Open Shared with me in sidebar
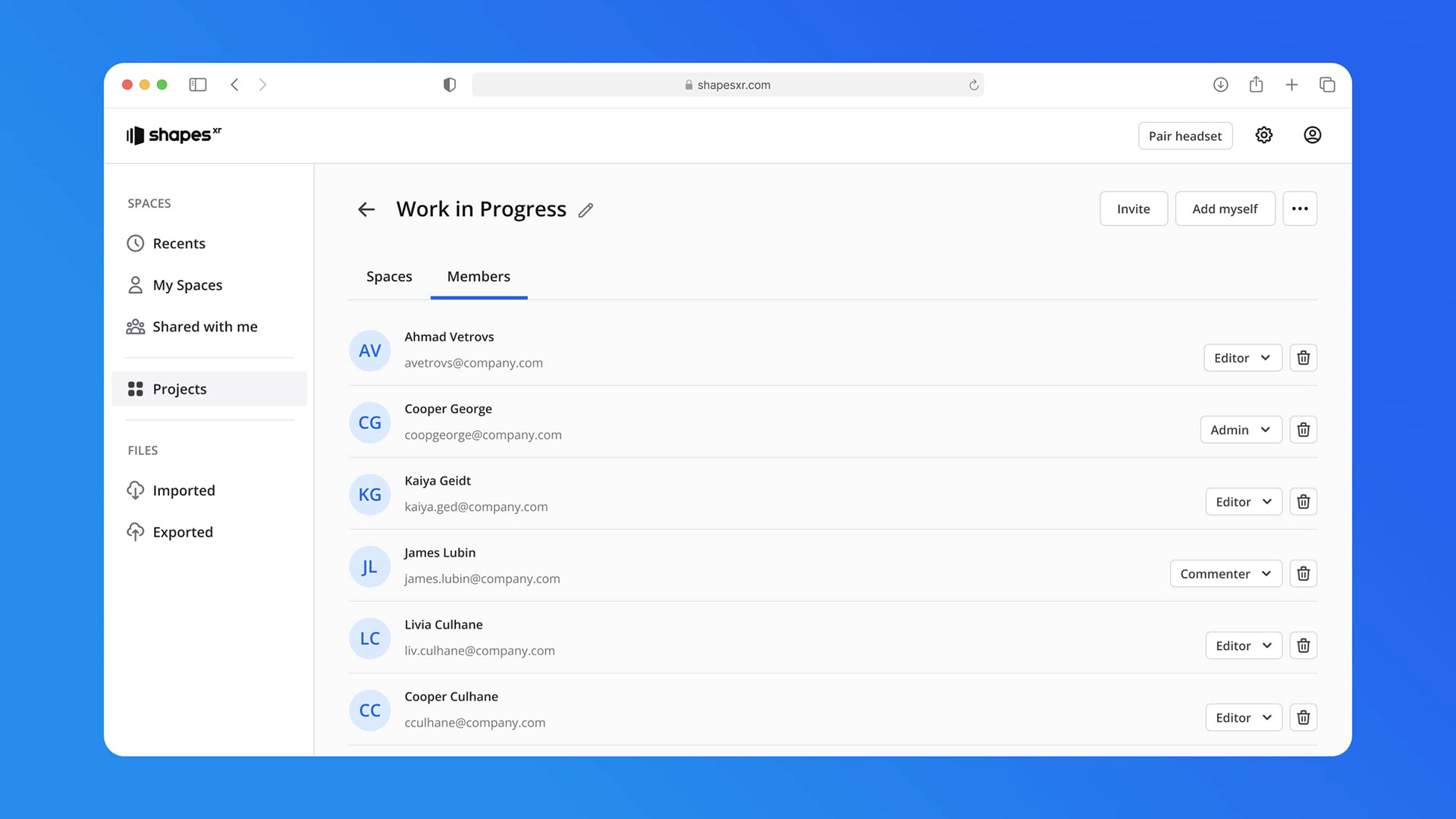1456x819 pixels. click(x=205, y=327)
